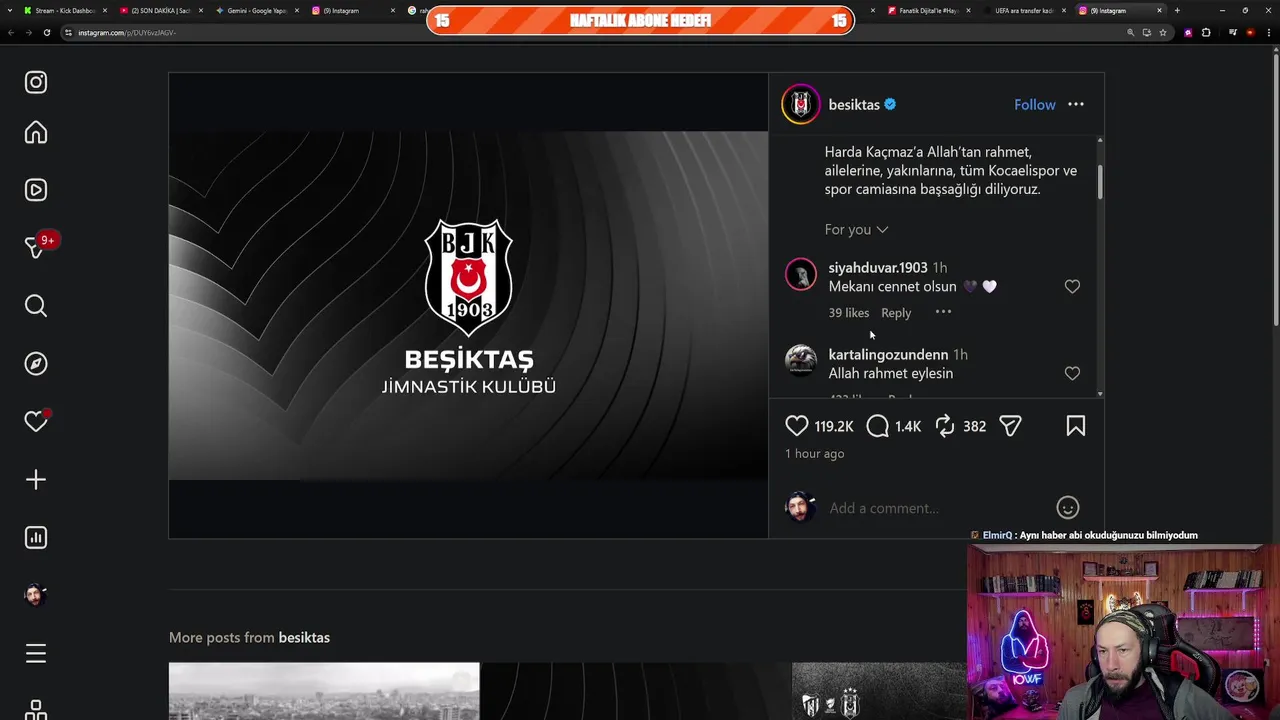Click '1 hour ago' post timestamp
This screenshot has width=1280, height=720.
(814, 454)
